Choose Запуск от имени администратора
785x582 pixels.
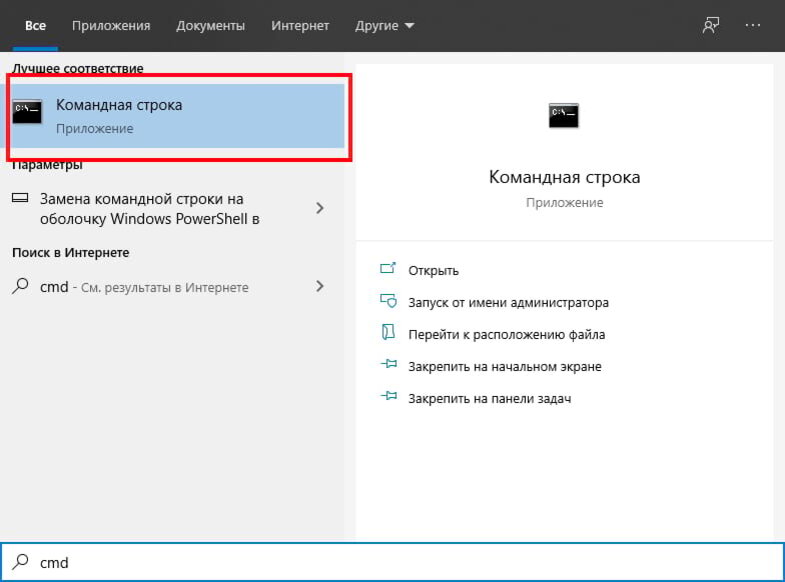508,303
